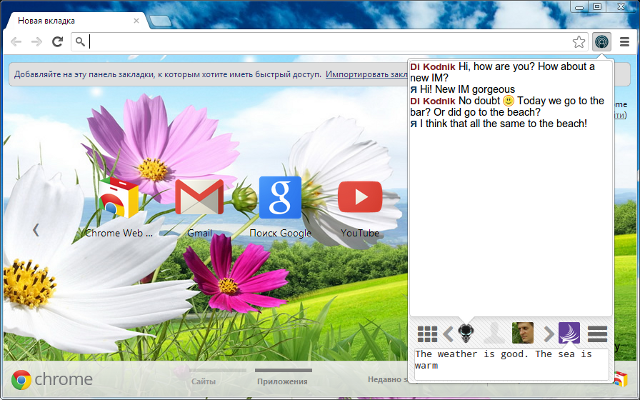
Task: Click the chat message text box
Action: pyautogui.click(x=510, y=362)
